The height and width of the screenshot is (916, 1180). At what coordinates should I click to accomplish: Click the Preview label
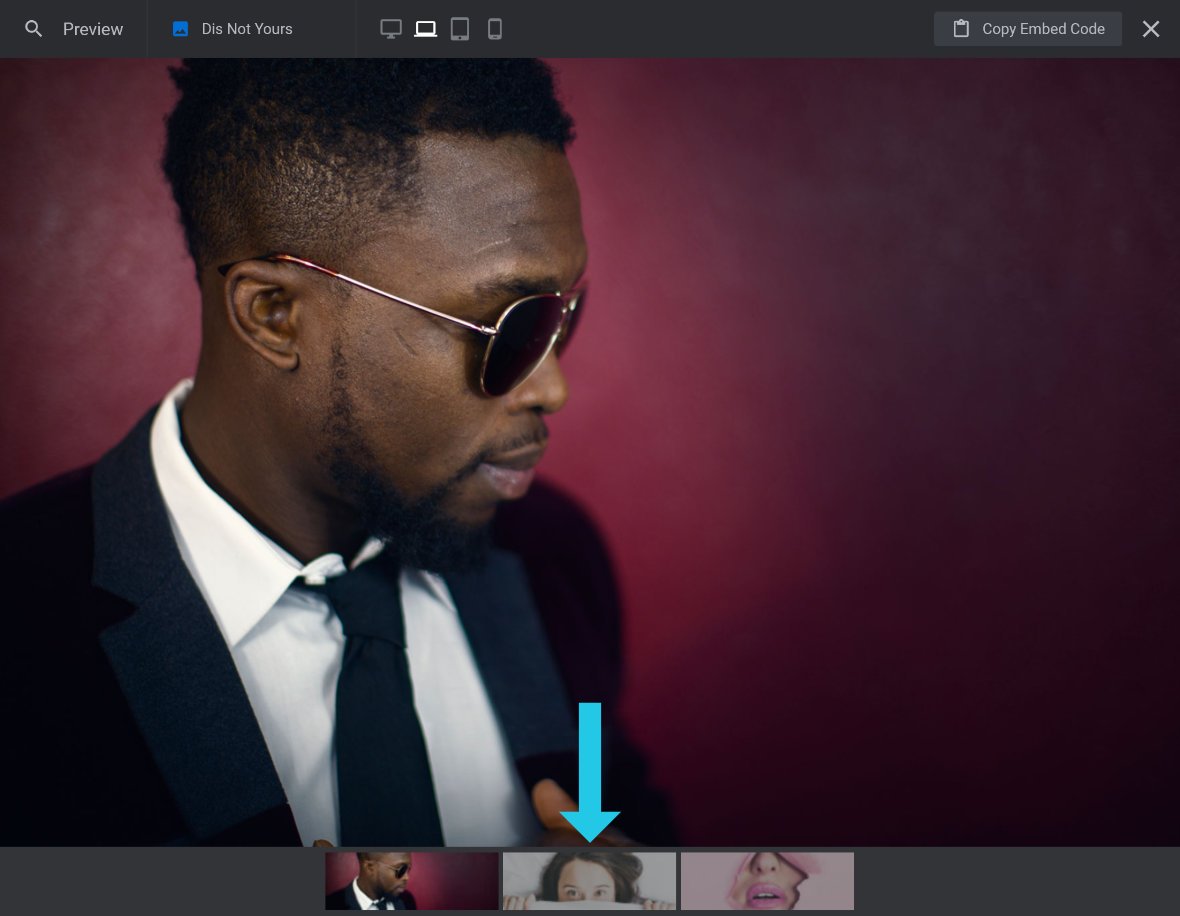click(93, 29)
